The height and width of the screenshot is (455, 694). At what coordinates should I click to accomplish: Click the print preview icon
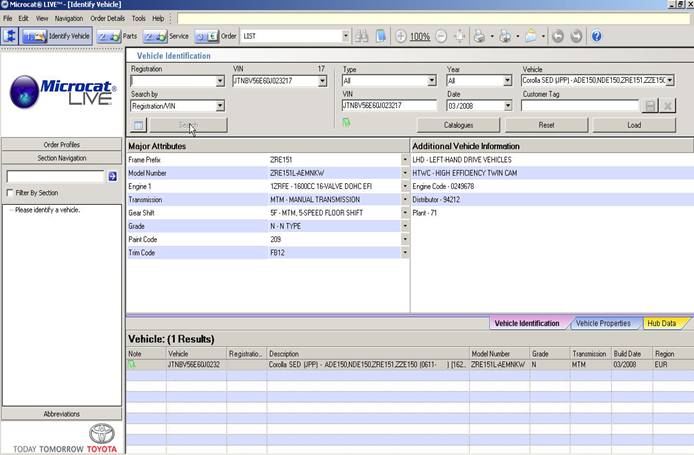pyautogui.click(x=505, y=36)
